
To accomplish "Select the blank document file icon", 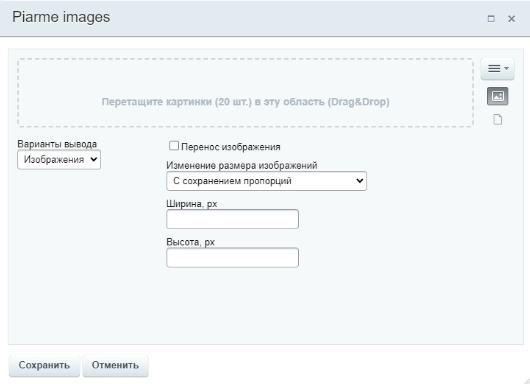I will 498,120.
